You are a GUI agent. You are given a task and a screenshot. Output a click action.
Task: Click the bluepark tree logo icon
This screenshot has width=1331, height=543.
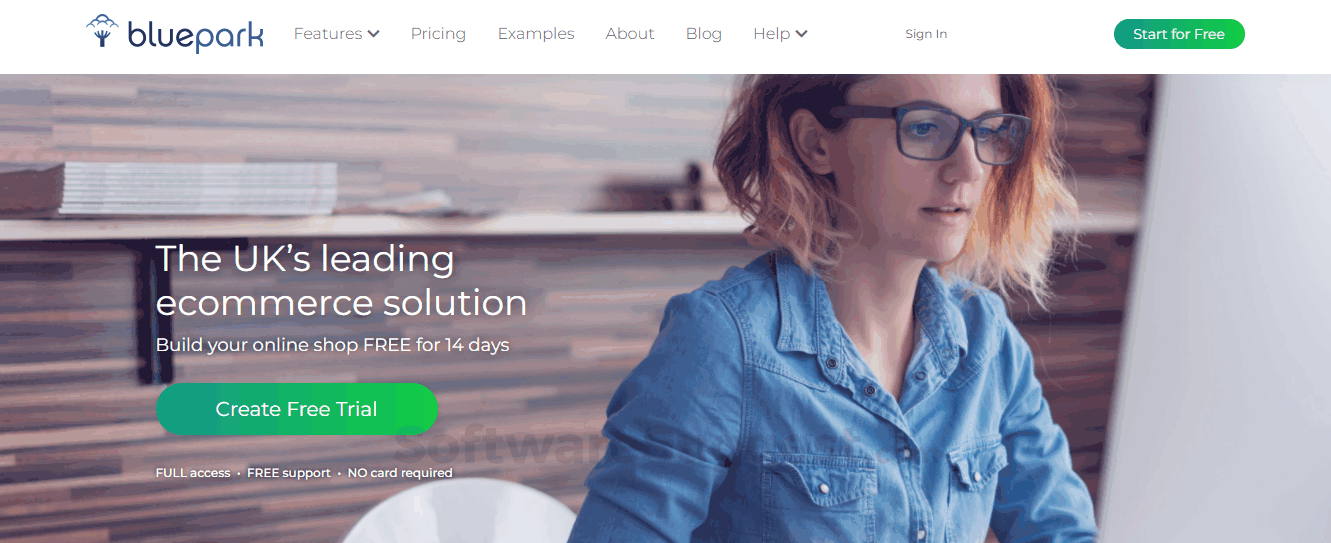[102, 31]
